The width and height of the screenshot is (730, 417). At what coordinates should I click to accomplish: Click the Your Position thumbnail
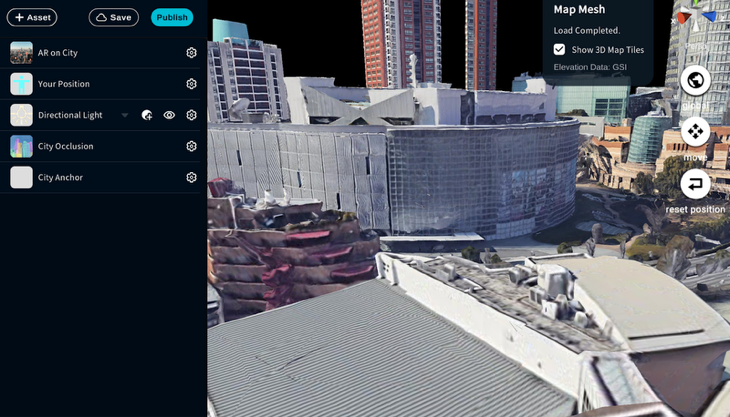click(x=21, y=84)
